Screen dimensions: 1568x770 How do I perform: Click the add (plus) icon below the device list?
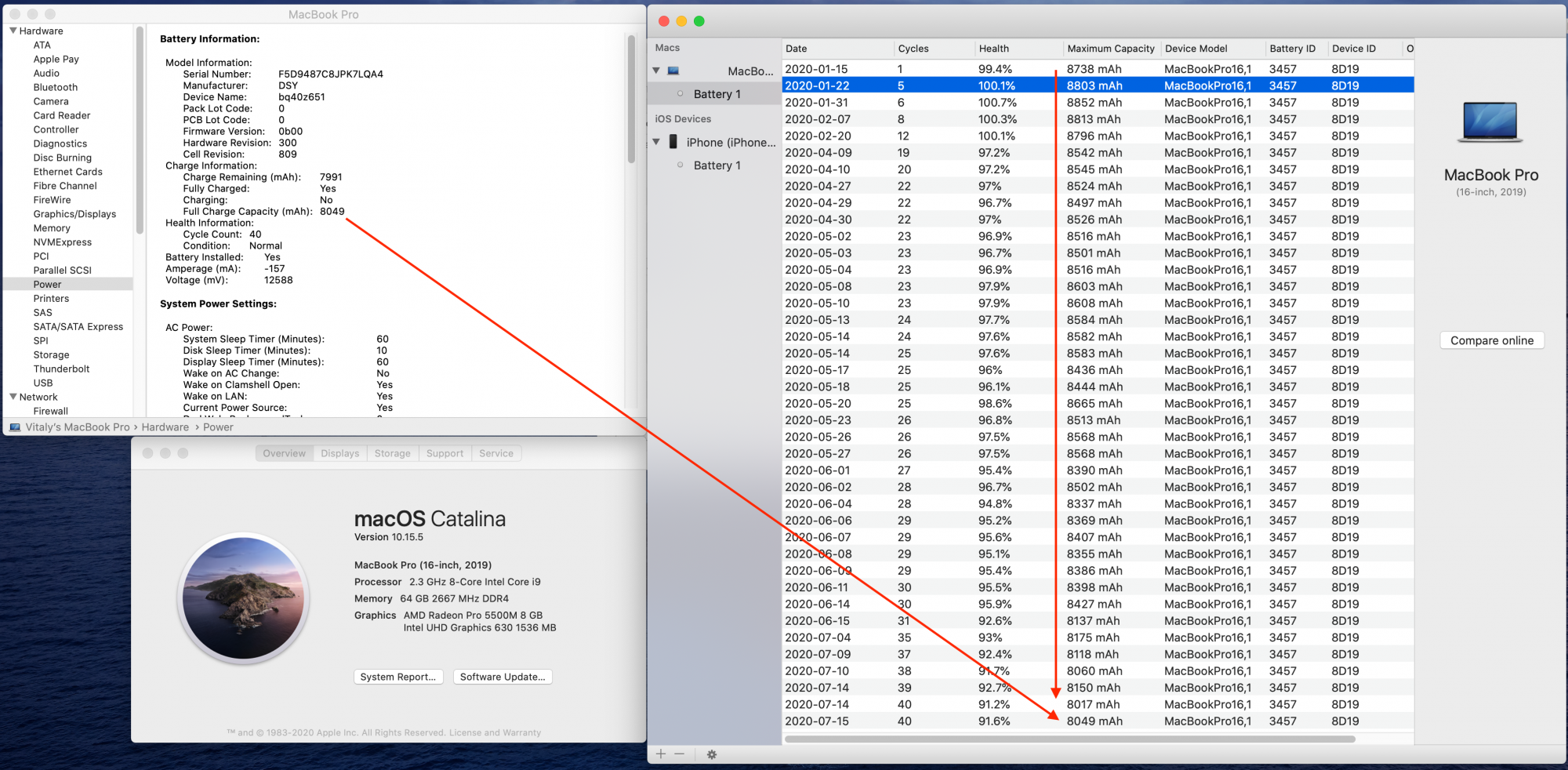[661, 754]
